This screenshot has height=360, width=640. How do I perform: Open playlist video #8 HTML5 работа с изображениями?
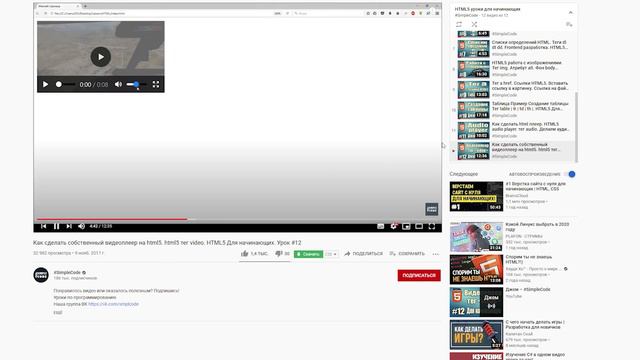point(513,69)
